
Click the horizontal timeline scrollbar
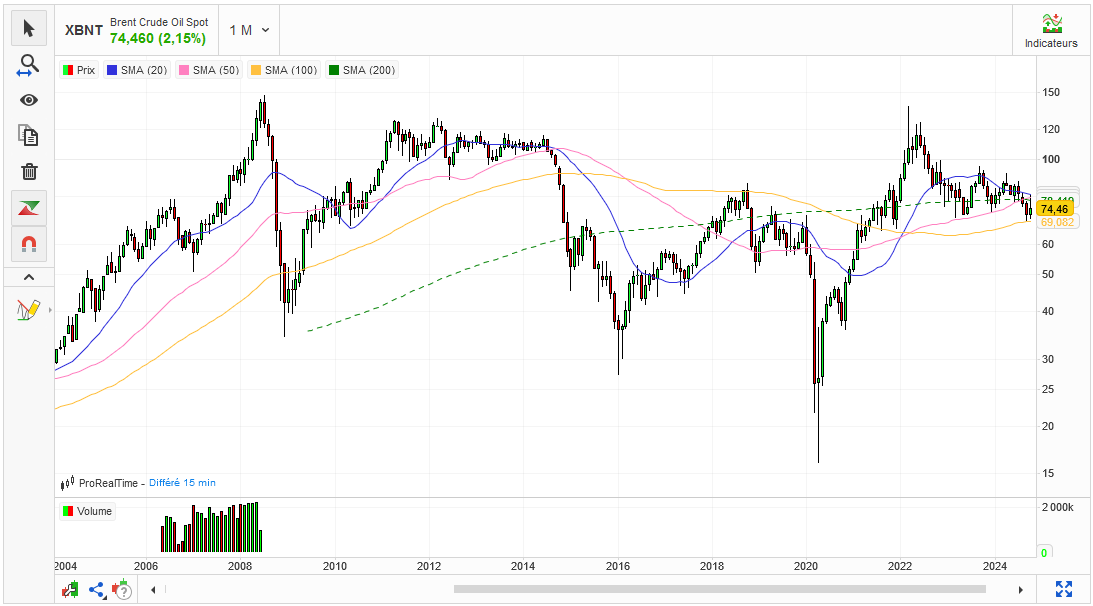pos(719,589)
